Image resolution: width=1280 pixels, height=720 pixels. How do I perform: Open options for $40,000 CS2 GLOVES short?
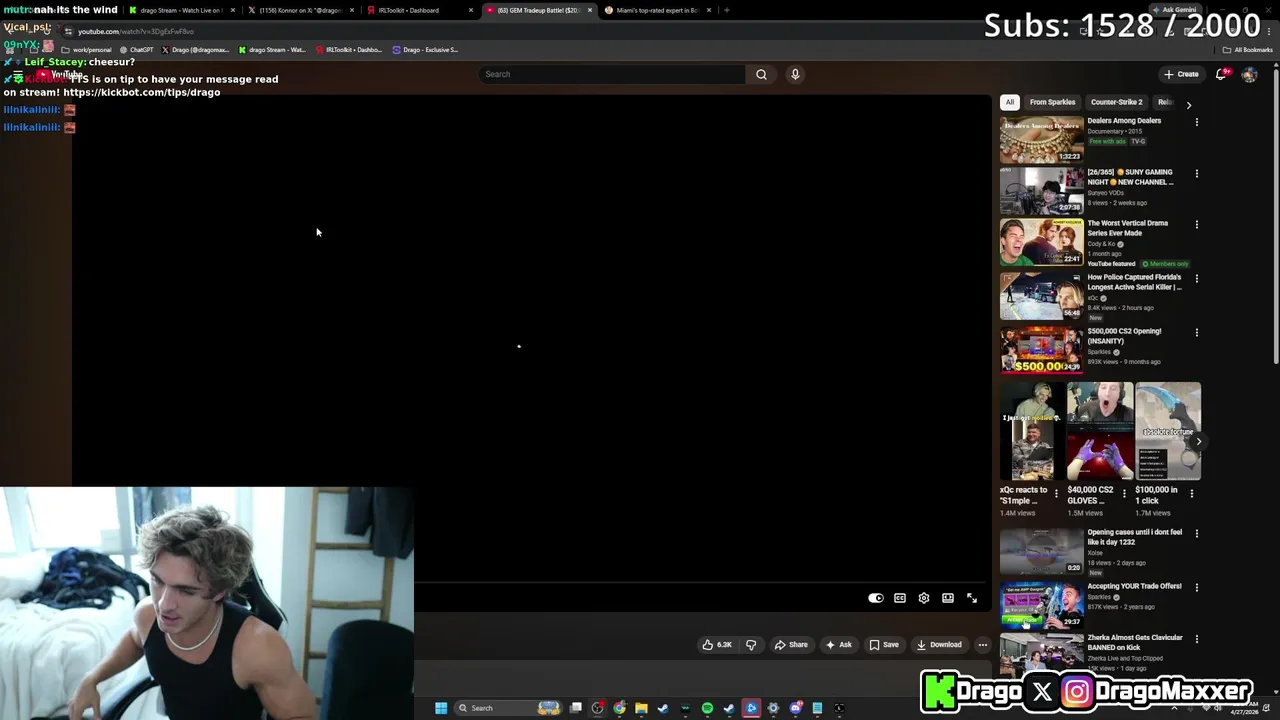point(1124,493)
